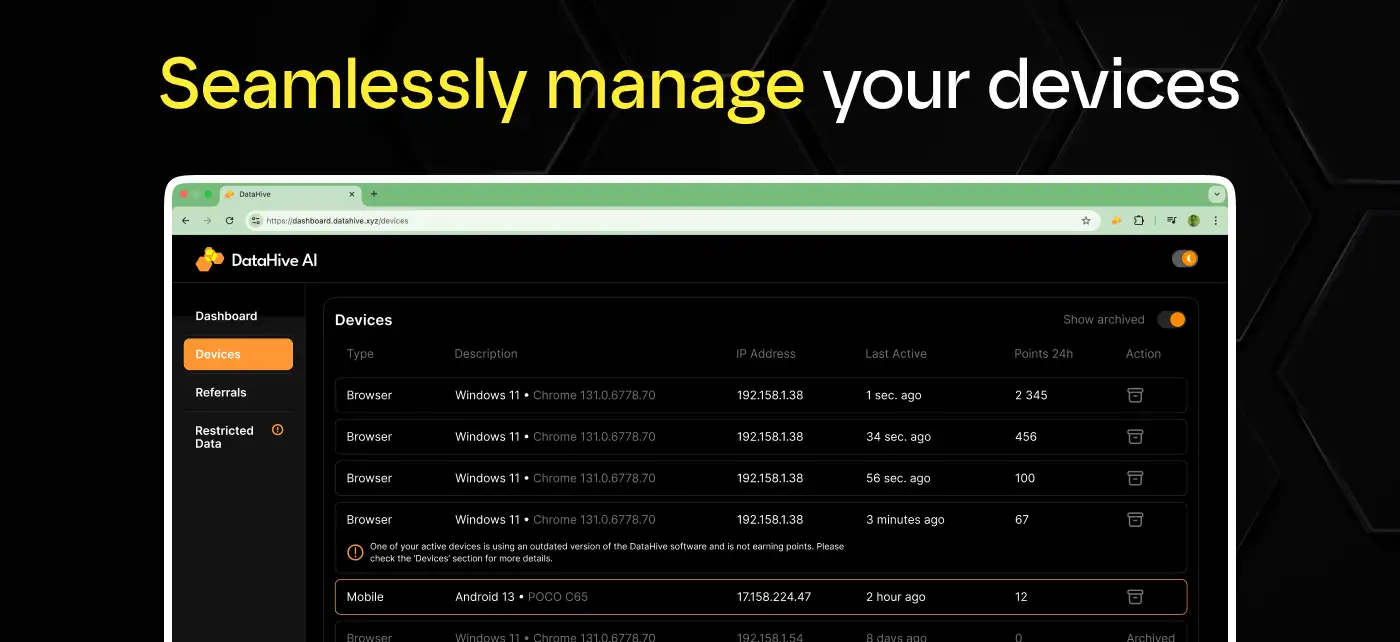Select the Devices sidebar button

click(x=238, y=354)
